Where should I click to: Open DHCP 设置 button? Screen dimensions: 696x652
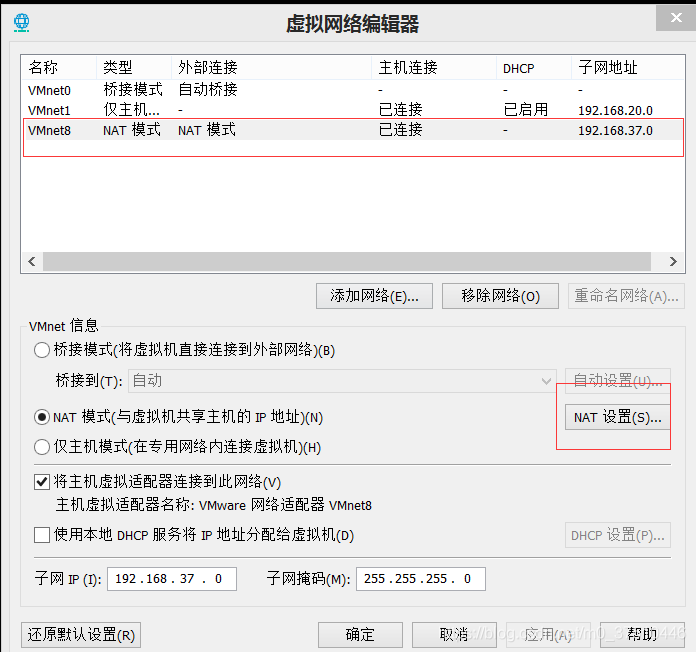617,535
